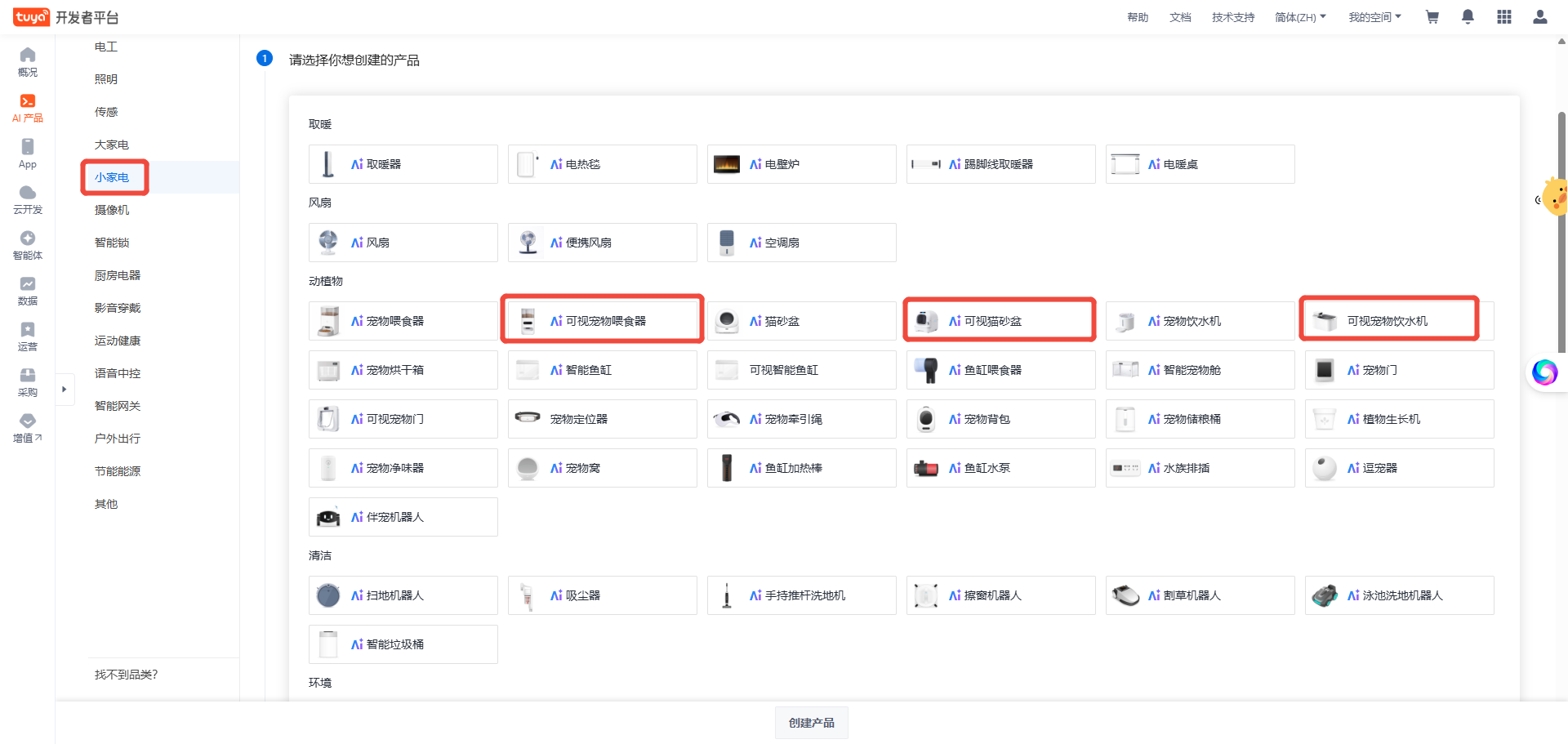Select the 小家电 category
Viewport: 1568px width, 744px height.
[112, 177]
